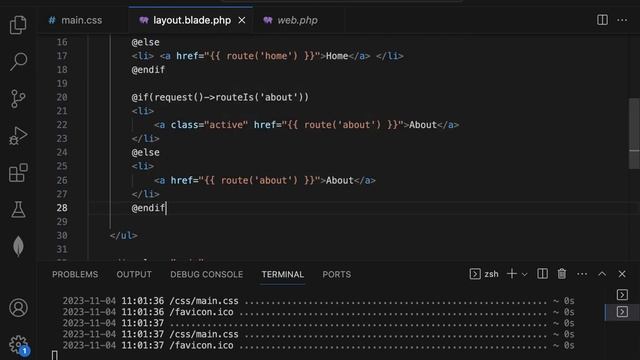Split the editor to the right
Screen dimensions: 640x360
click(x=602, y=20)
